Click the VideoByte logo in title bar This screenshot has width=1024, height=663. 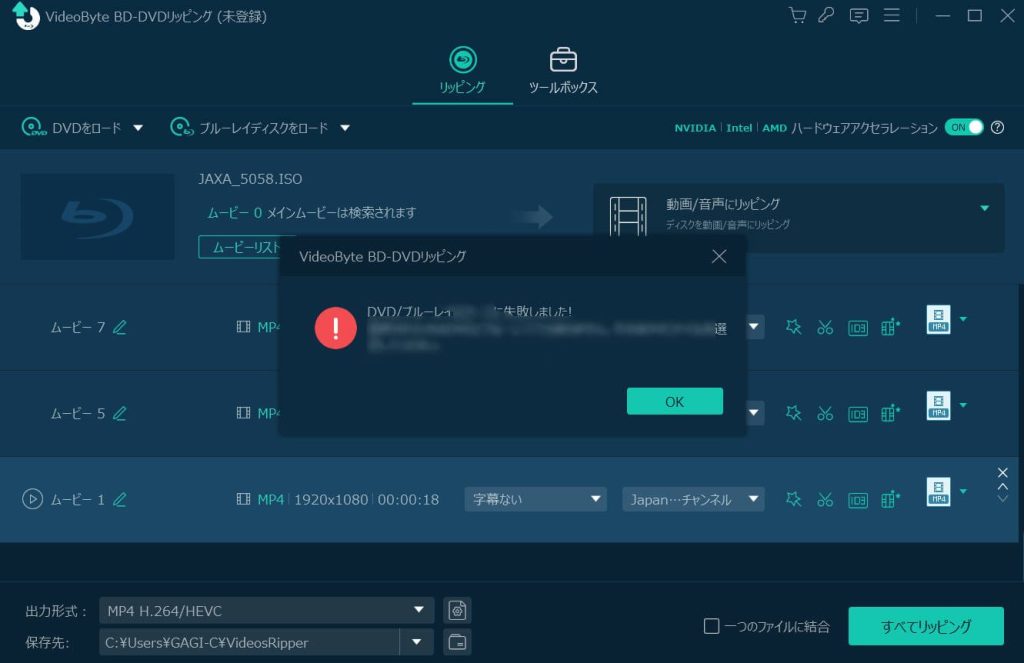click(x=25, y=16)
